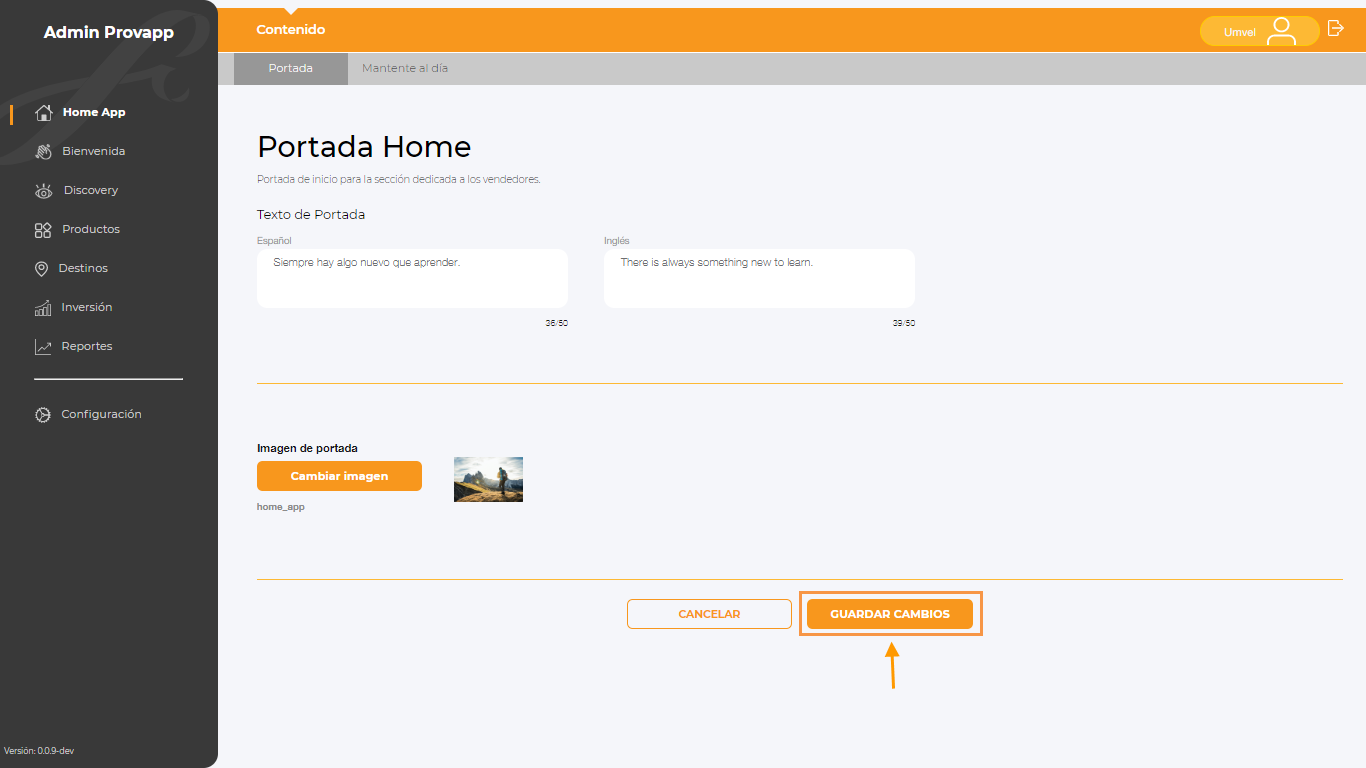Viewport: 1366px width, 768px height.
Task: Click the CANCELAR button
Action: point(709,614)
